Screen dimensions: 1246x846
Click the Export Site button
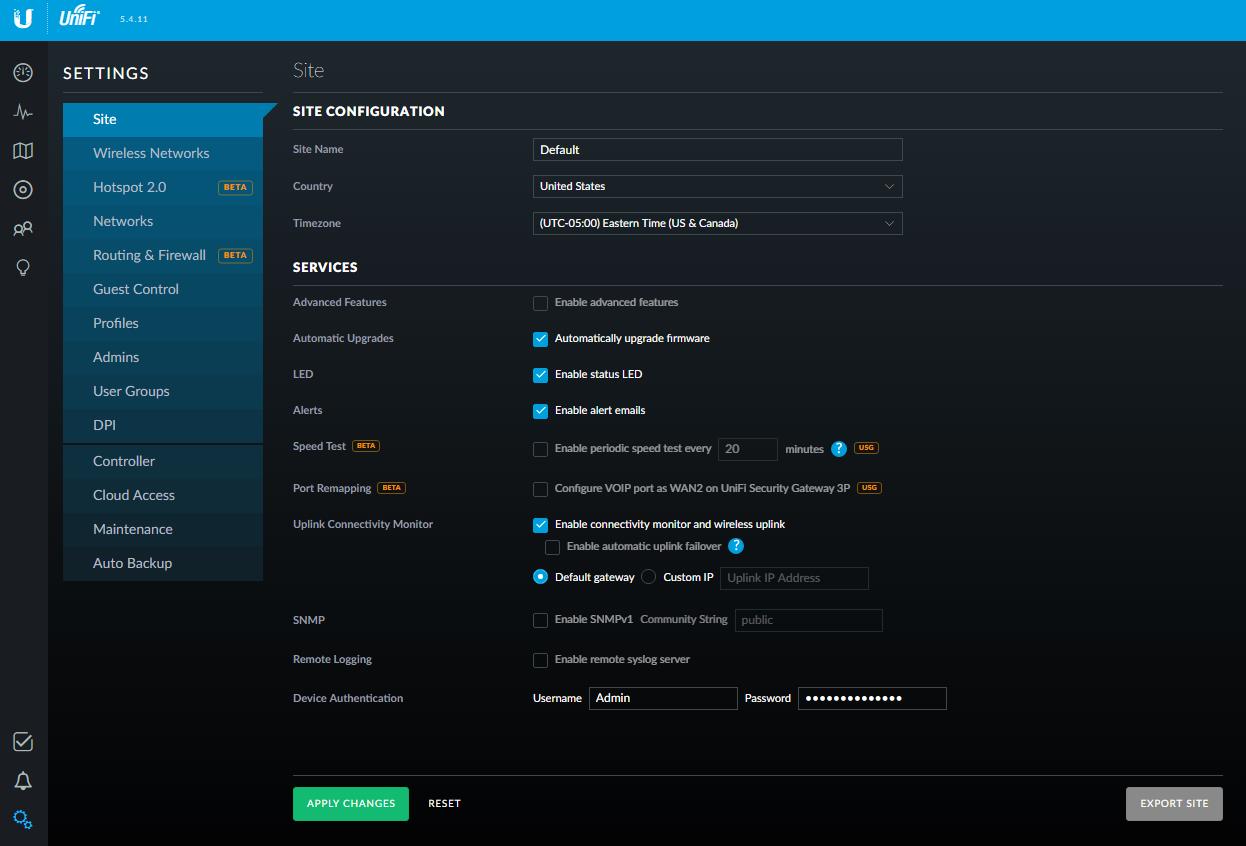[x=1173, y=804]
